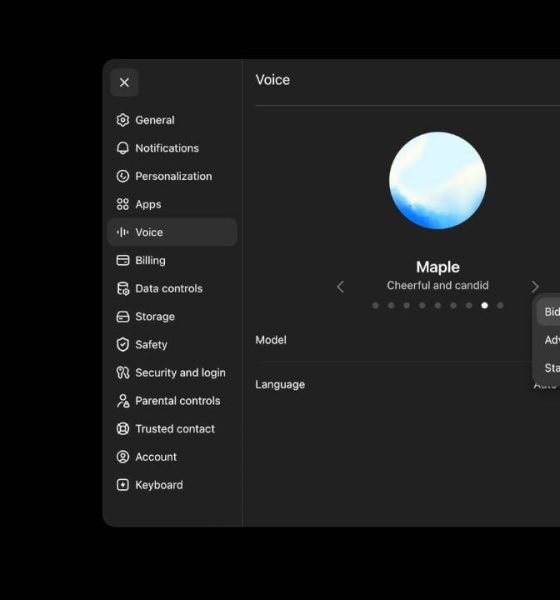Click the 'Cheerful and candid' description
The height and width of the screenshot is (600, 560).
[438, 285]
